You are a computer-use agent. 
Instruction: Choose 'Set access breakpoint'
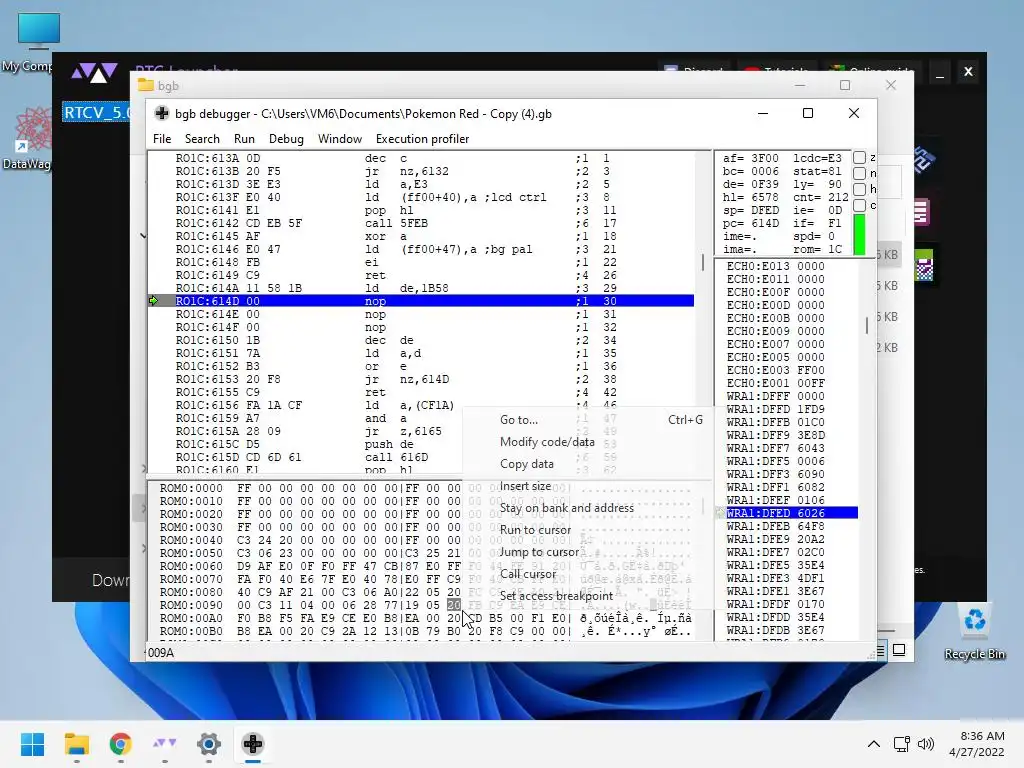coord(556,596)
